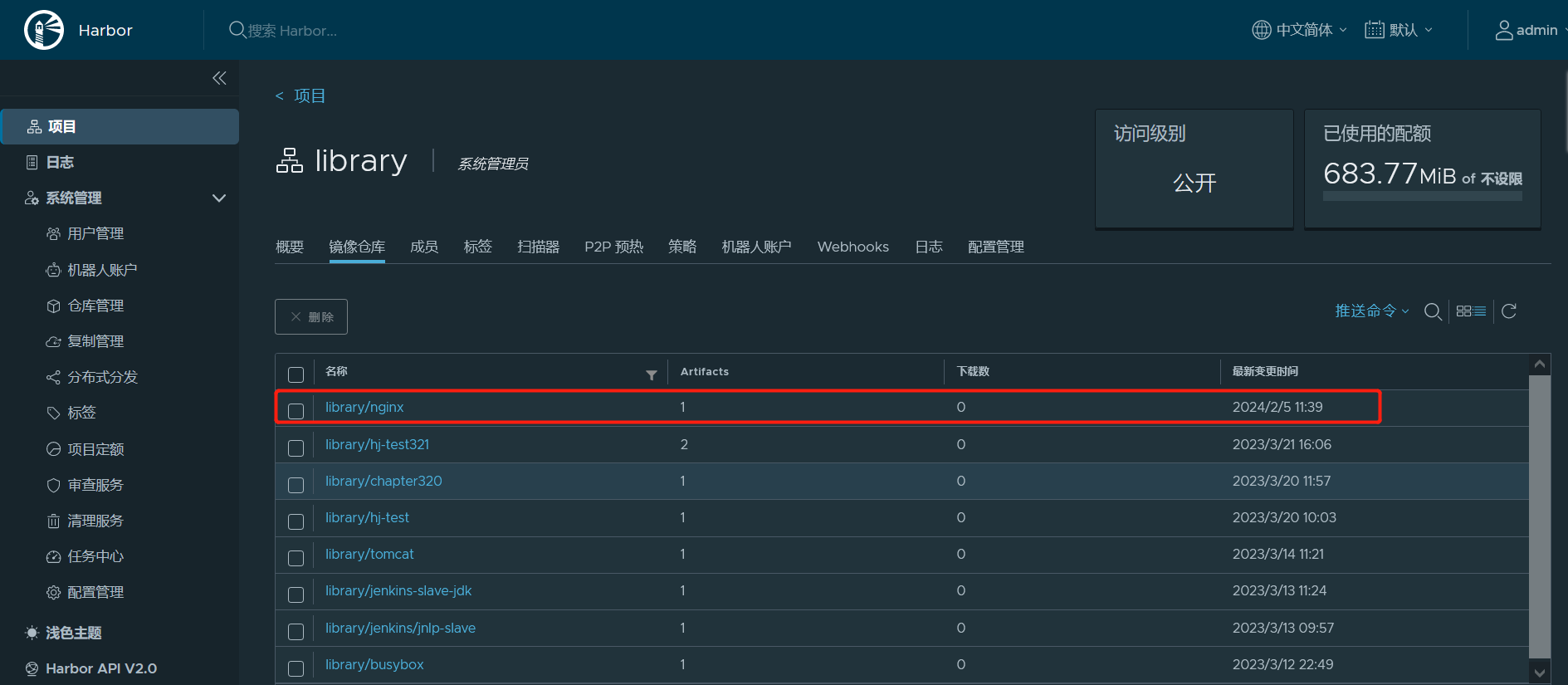Click the calendar icon beside 默认
This screenshot has height=685, width=1568.
point(1375,30)
